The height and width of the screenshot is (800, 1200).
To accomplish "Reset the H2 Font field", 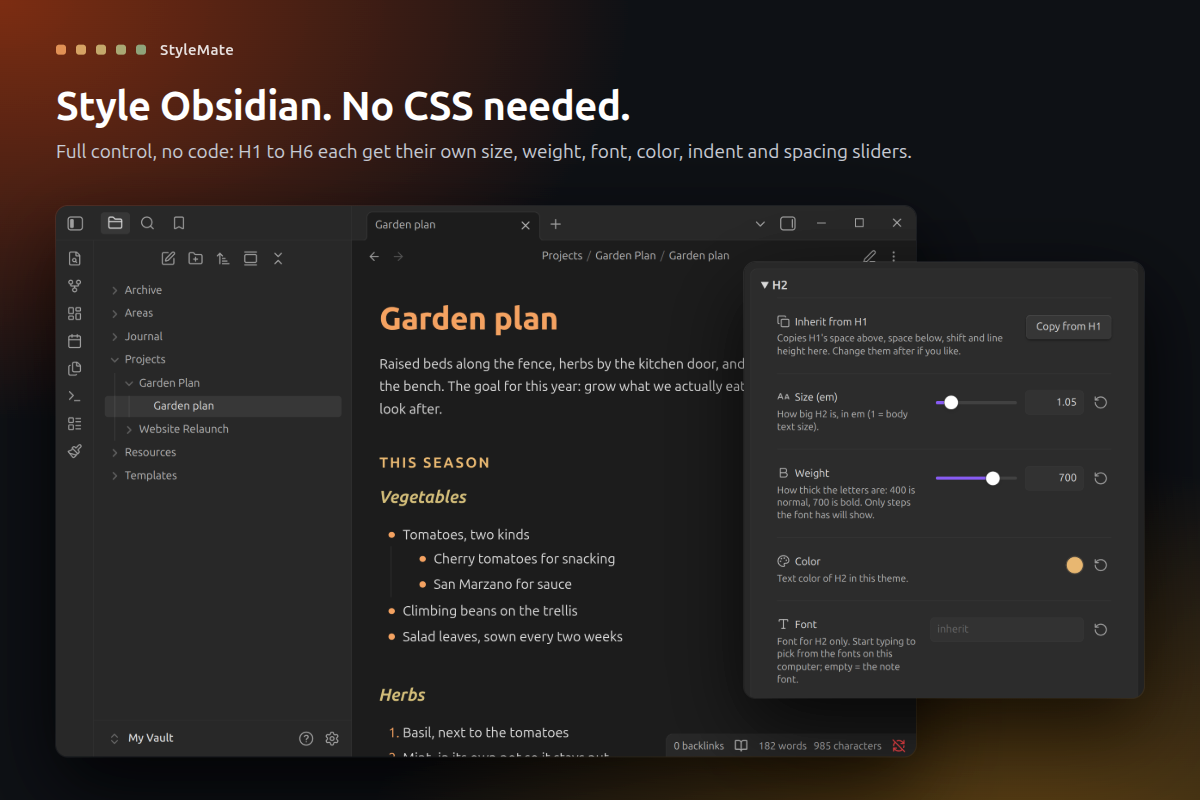I will (1101, 629).
